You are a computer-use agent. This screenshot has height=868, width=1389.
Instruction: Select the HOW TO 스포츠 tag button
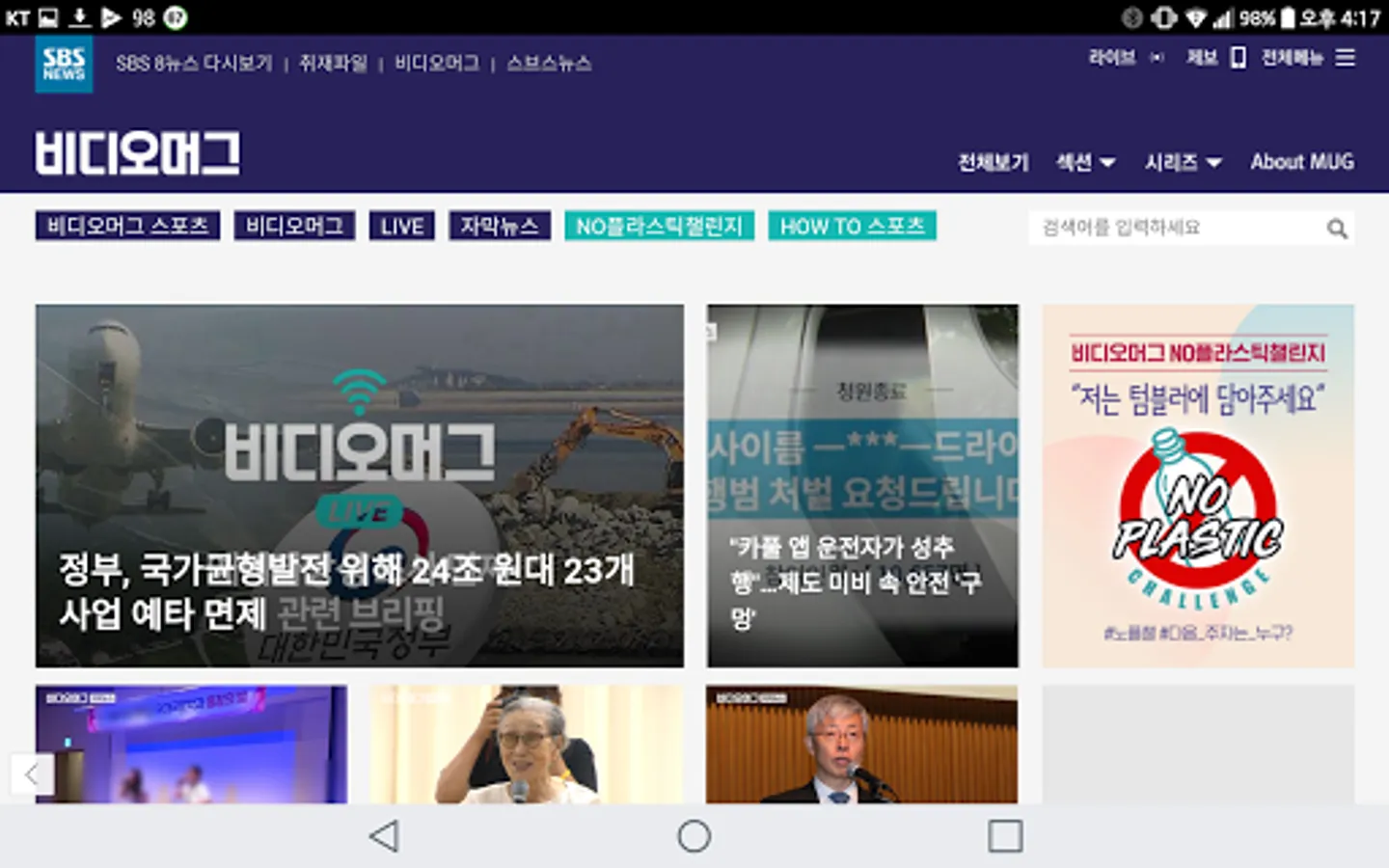tap(852, 226)
